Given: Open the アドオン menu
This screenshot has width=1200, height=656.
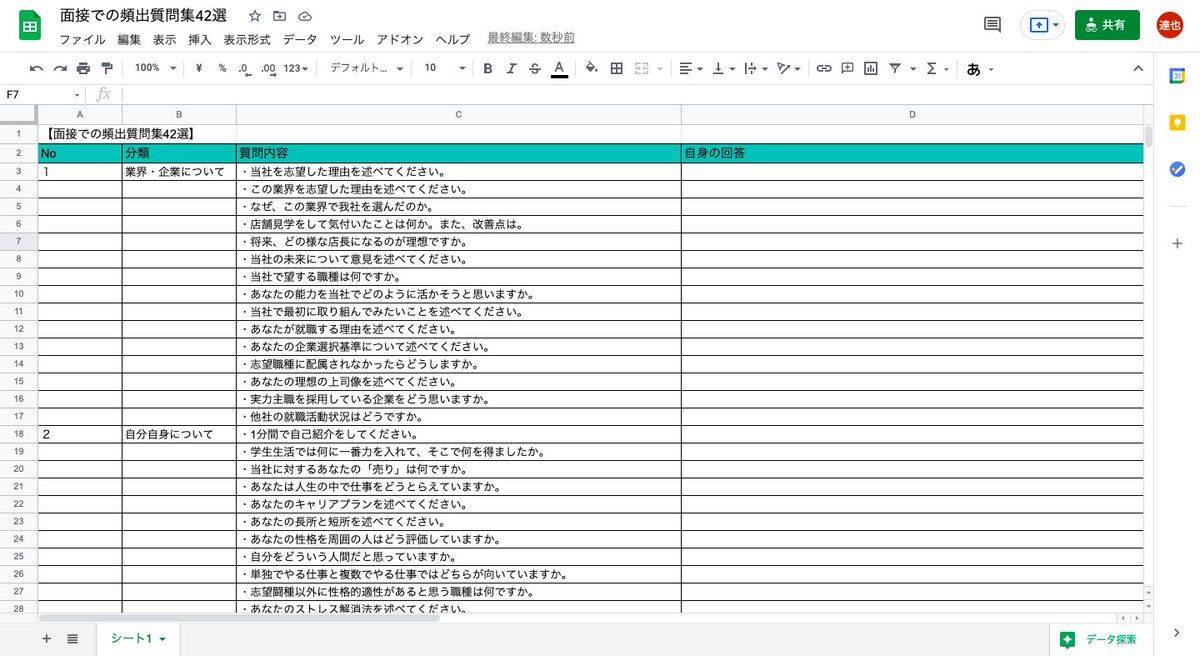Looking at the screenshot, I should coord(400,39).
